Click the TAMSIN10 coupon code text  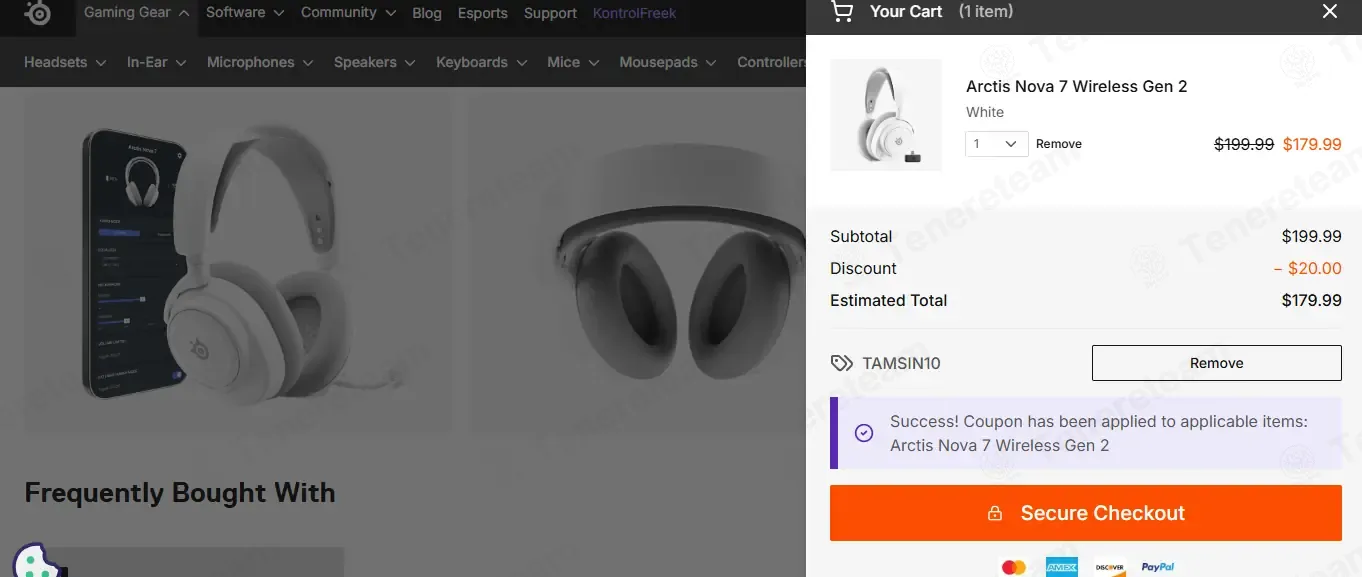[902, 363]
